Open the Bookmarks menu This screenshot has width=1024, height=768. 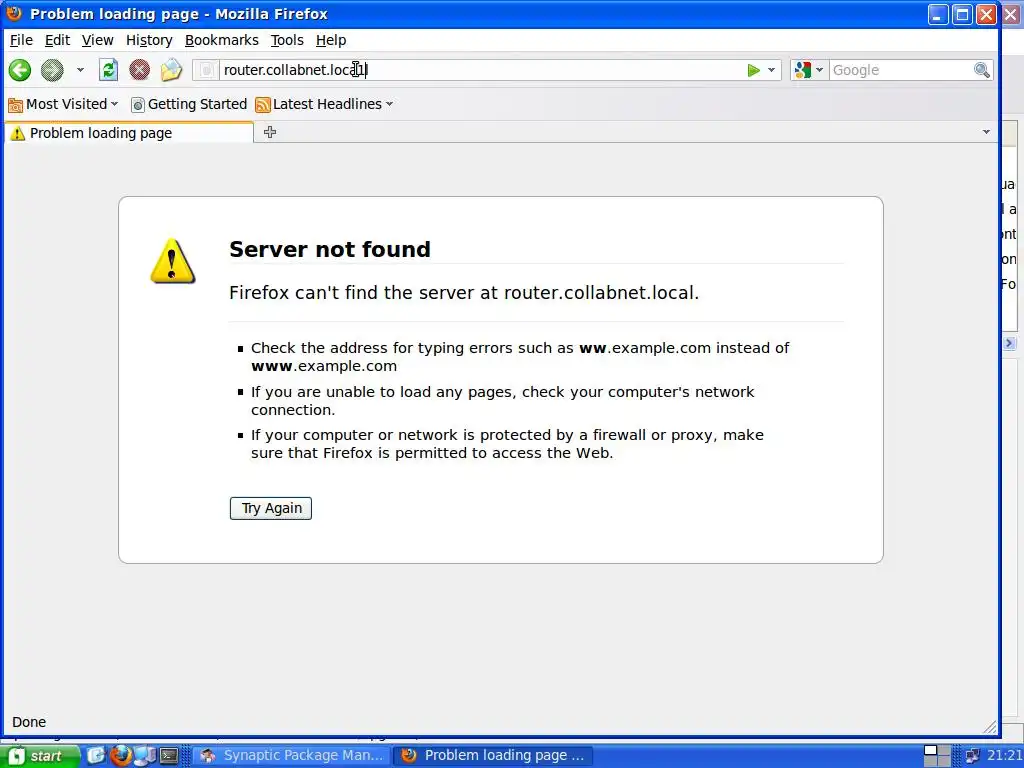click(221, 40)
